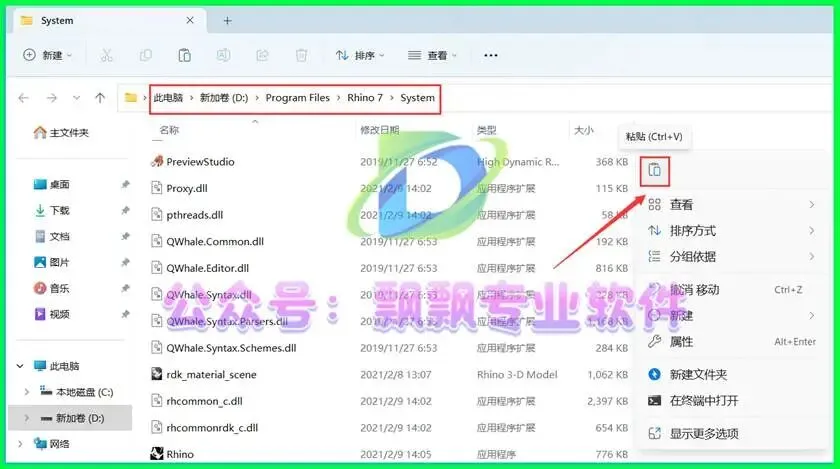Viewport: 840px width, 469px height.
Task: Select 本地磁盘 (C:) in the sidebar
Action: coord(77,392)
